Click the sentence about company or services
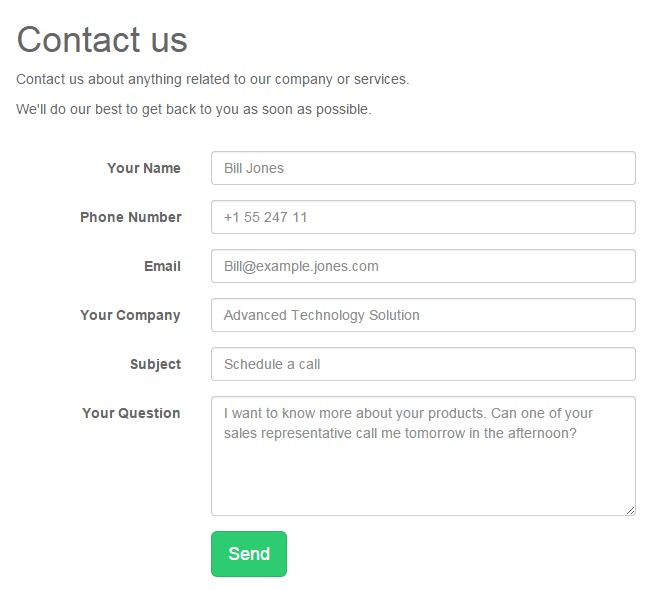 212,79
